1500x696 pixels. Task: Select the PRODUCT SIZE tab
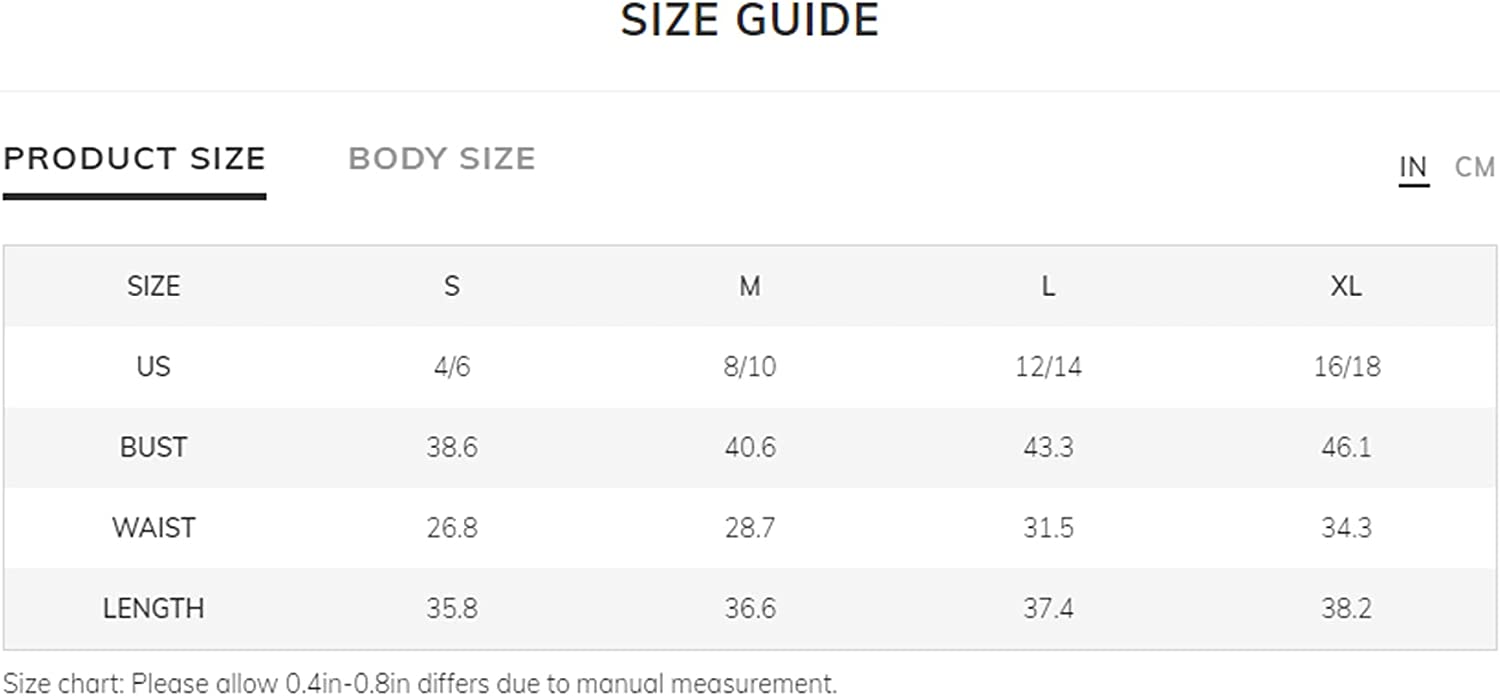[134, 159]
